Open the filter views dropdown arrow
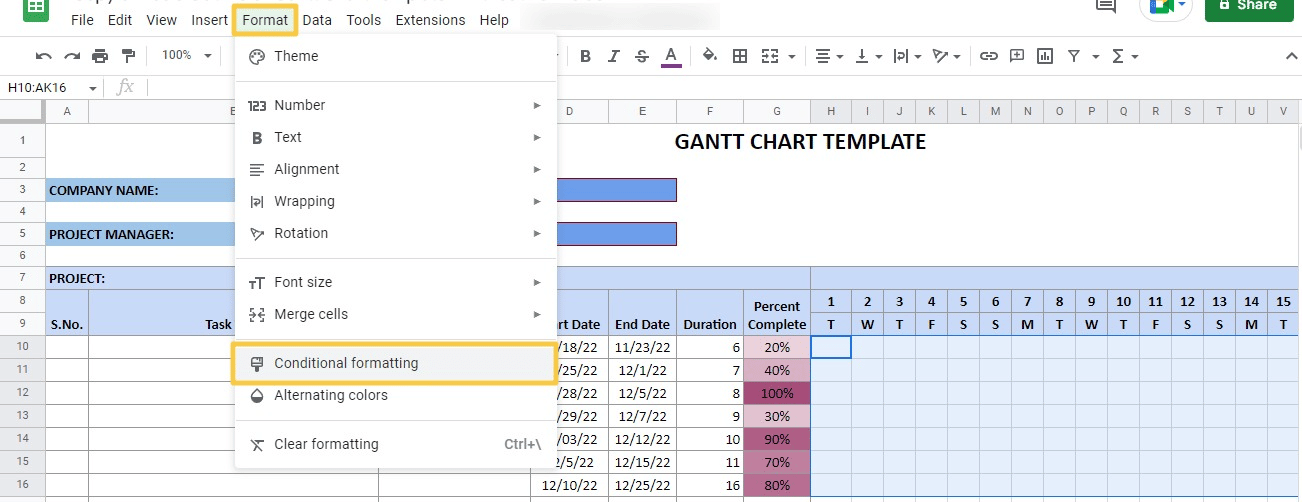 pos(1096,56)
